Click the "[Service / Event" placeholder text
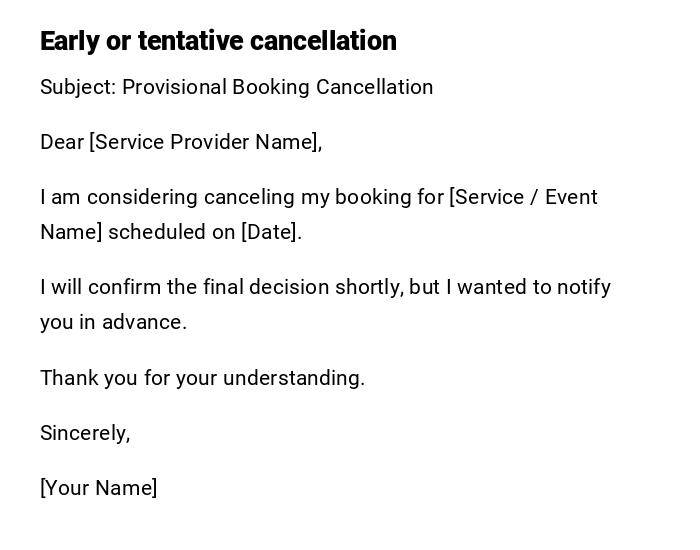This screenshot has width=700, height=550. click(523, 197)
